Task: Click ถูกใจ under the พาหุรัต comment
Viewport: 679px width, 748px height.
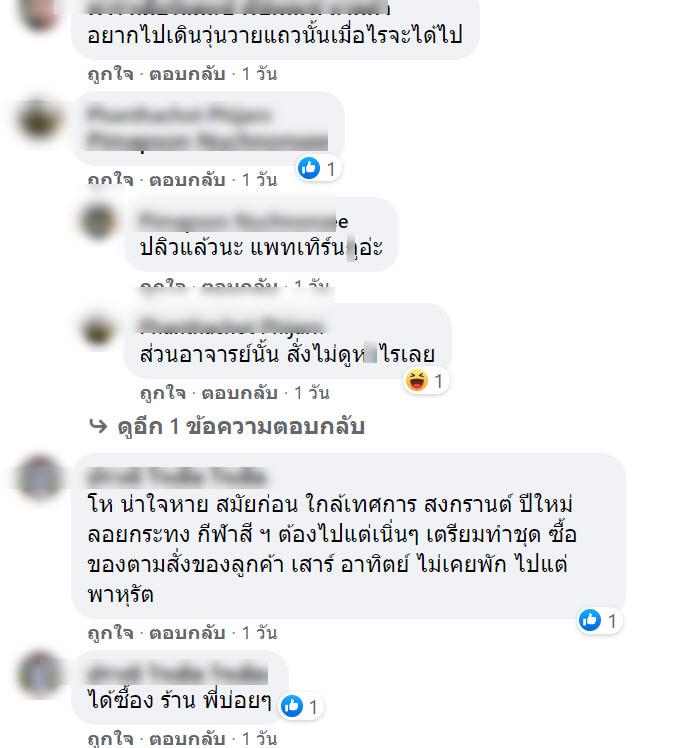Action: click(110, 634)
